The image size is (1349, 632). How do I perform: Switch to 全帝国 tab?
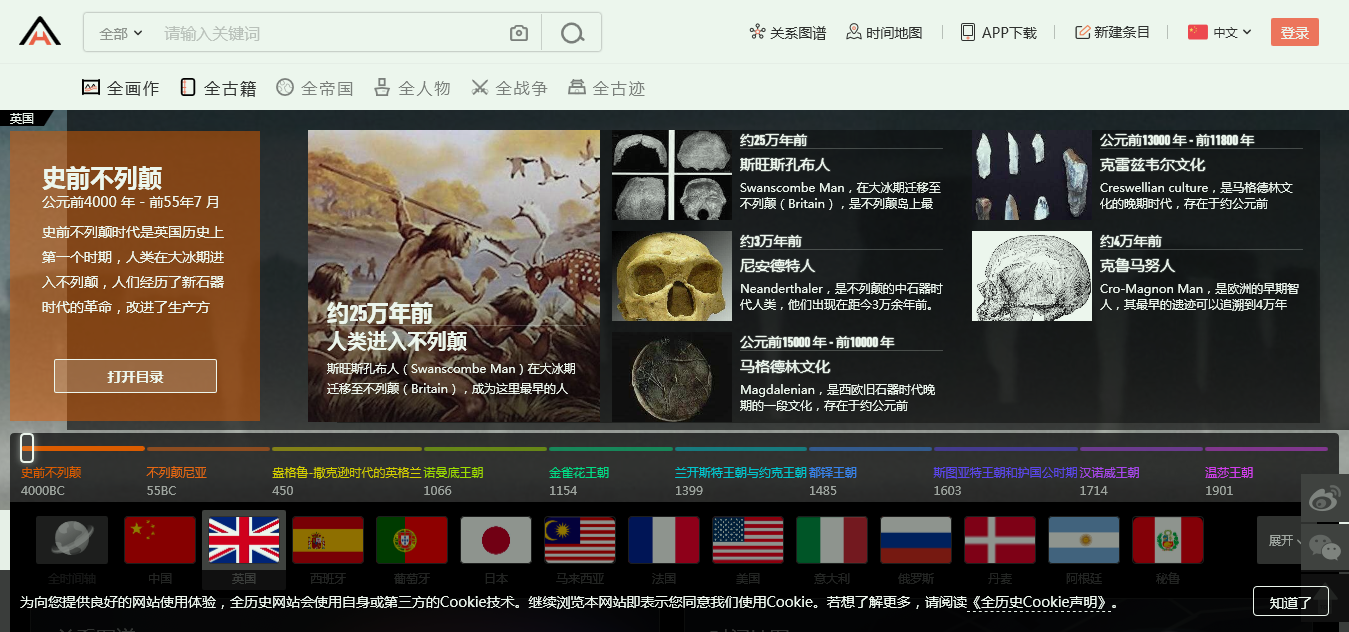point(315,88)
